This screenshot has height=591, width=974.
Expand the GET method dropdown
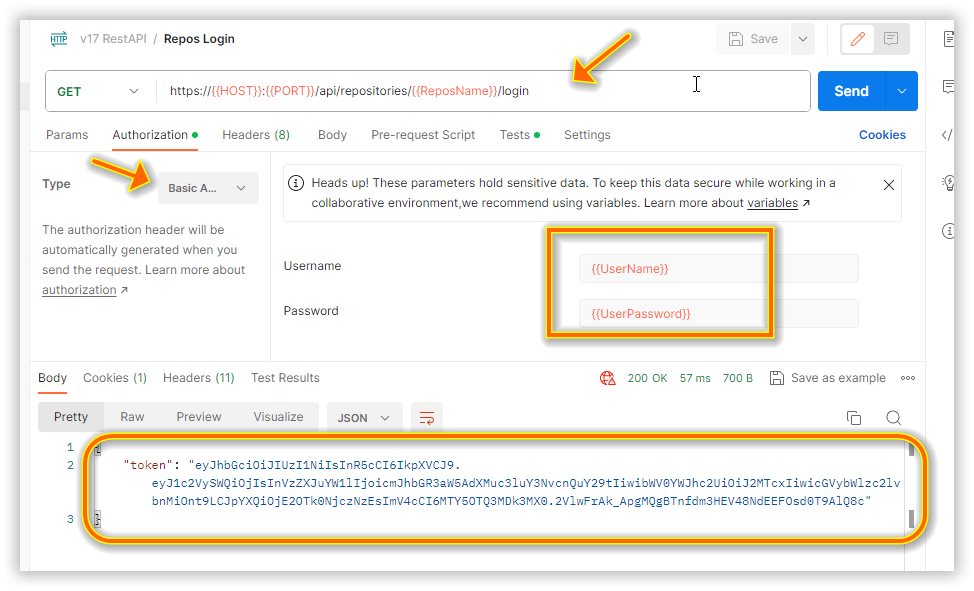point(98,91)
